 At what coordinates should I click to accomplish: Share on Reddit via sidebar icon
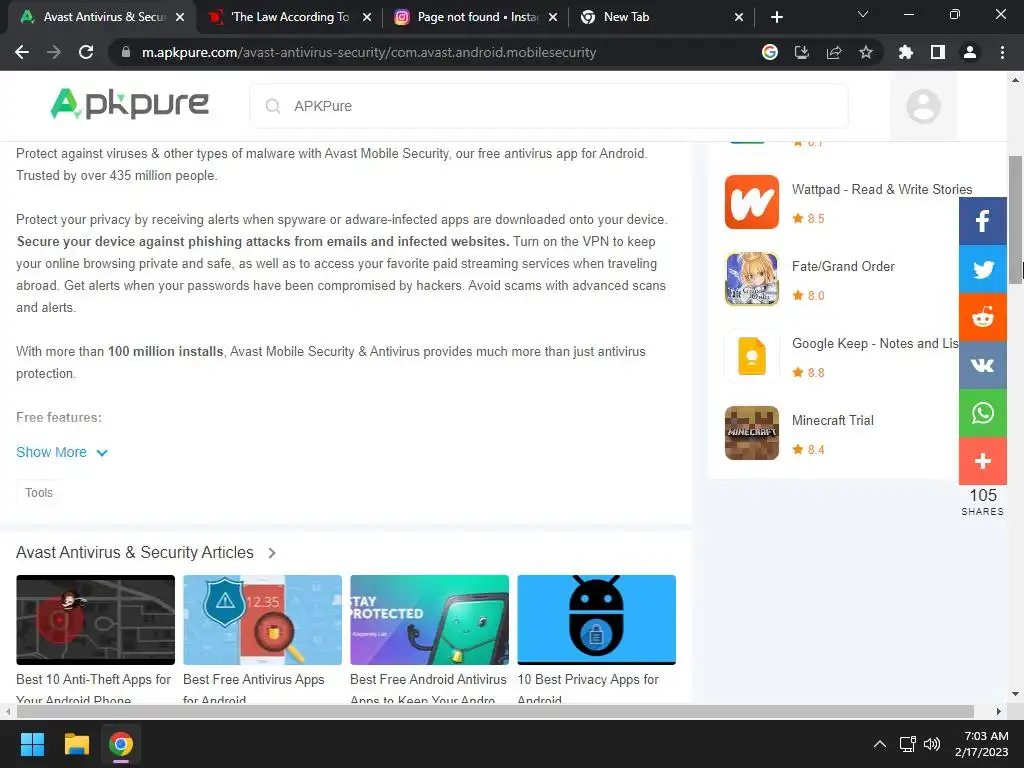click(982, 317)
